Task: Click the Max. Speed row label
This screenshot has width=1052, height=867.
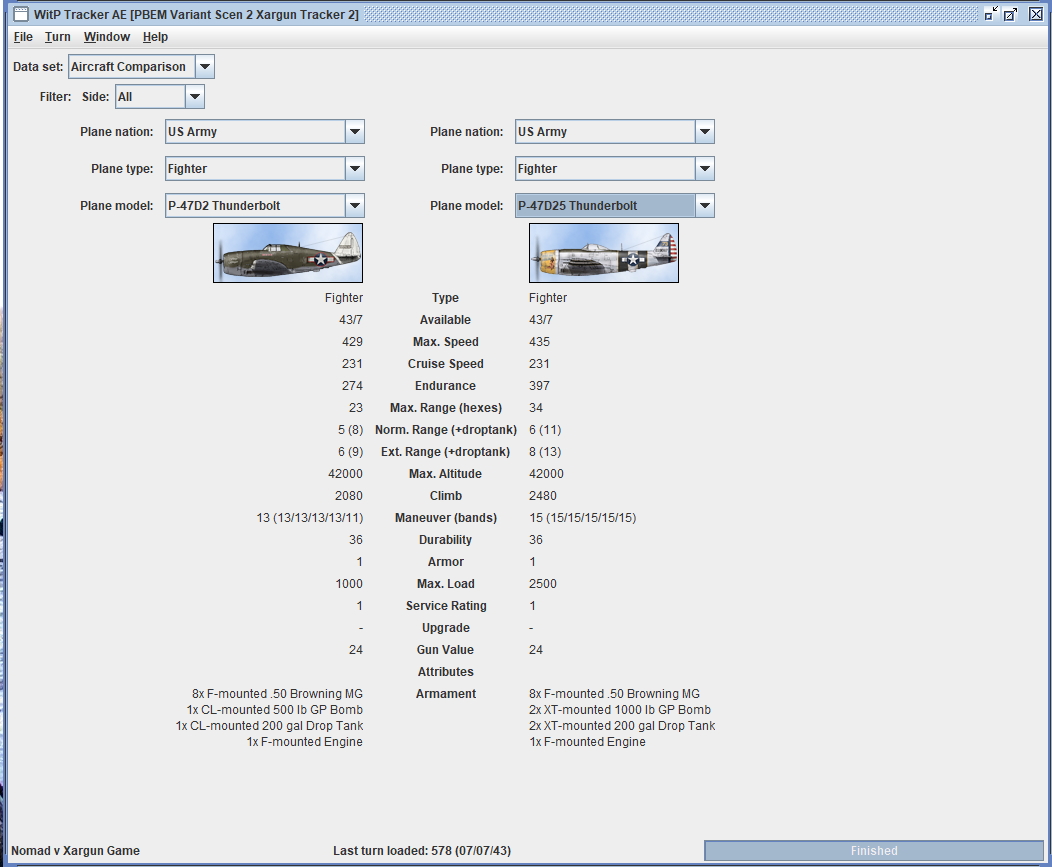Action: coord(445,342)
